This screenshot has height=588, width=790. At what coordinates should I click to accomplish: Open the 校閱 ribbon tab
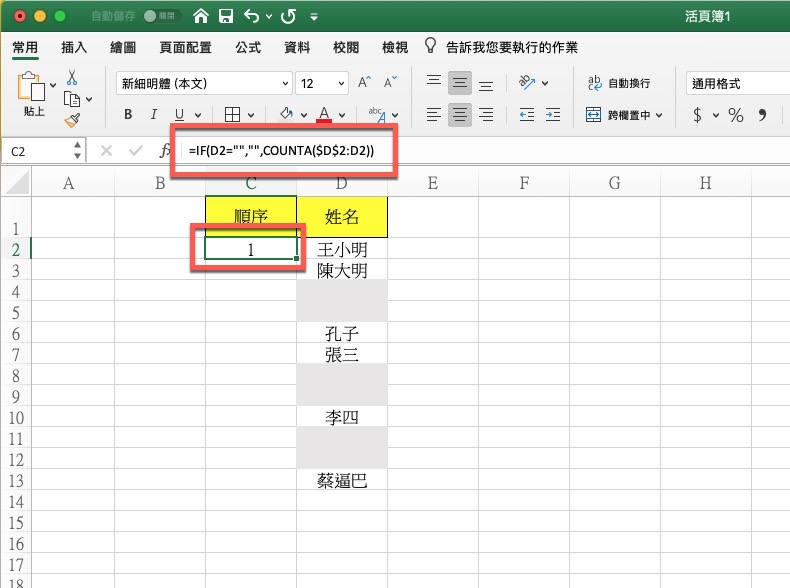pos(346,47)
